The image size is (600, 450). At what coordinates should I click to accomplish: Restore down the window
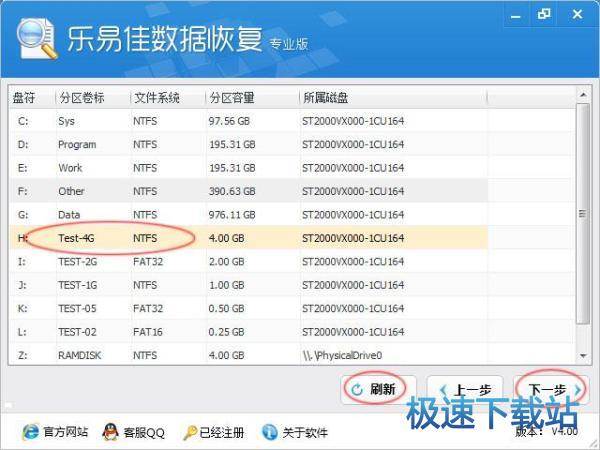[543, 15]
